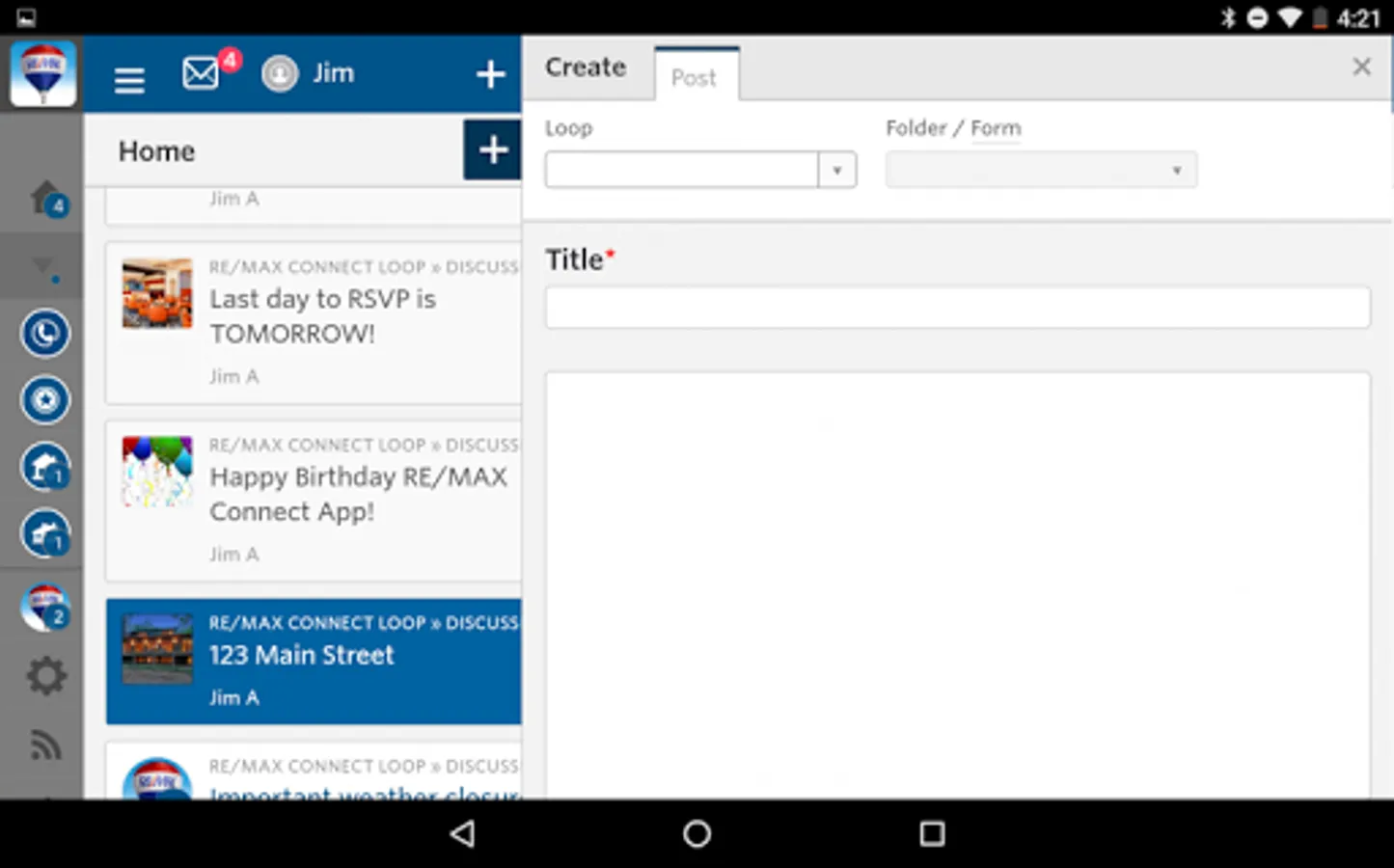The image size is (1394, 868).
Task: Open the 'Happy Birthday RE/MAX Connect App!' post
Action: 314,502
